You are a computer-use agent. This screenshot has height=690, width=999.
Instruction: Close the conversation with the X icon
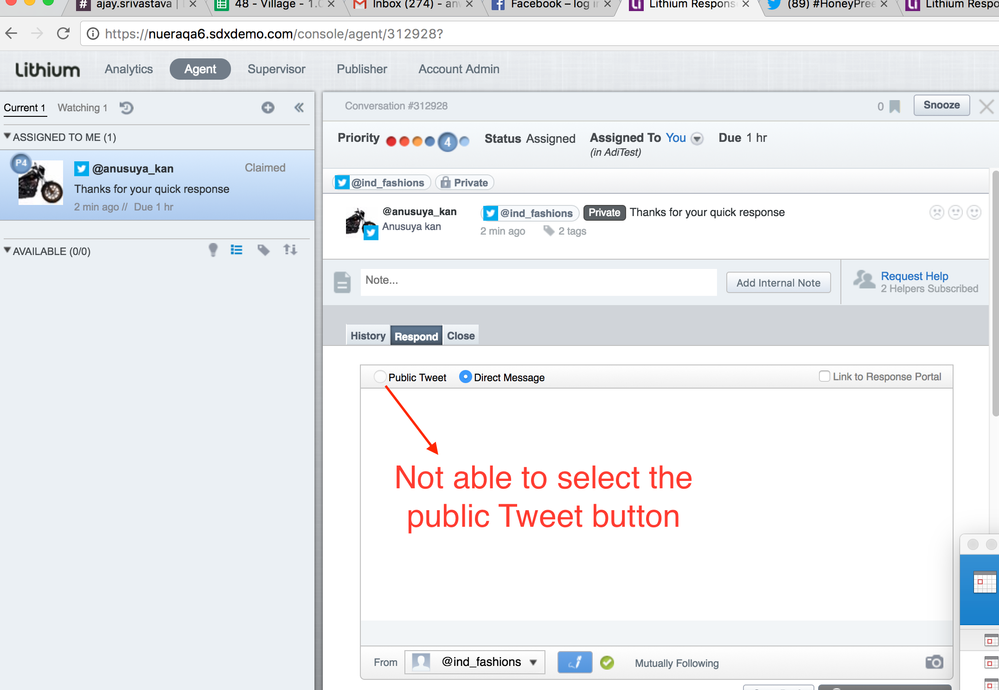pos(986,106)
